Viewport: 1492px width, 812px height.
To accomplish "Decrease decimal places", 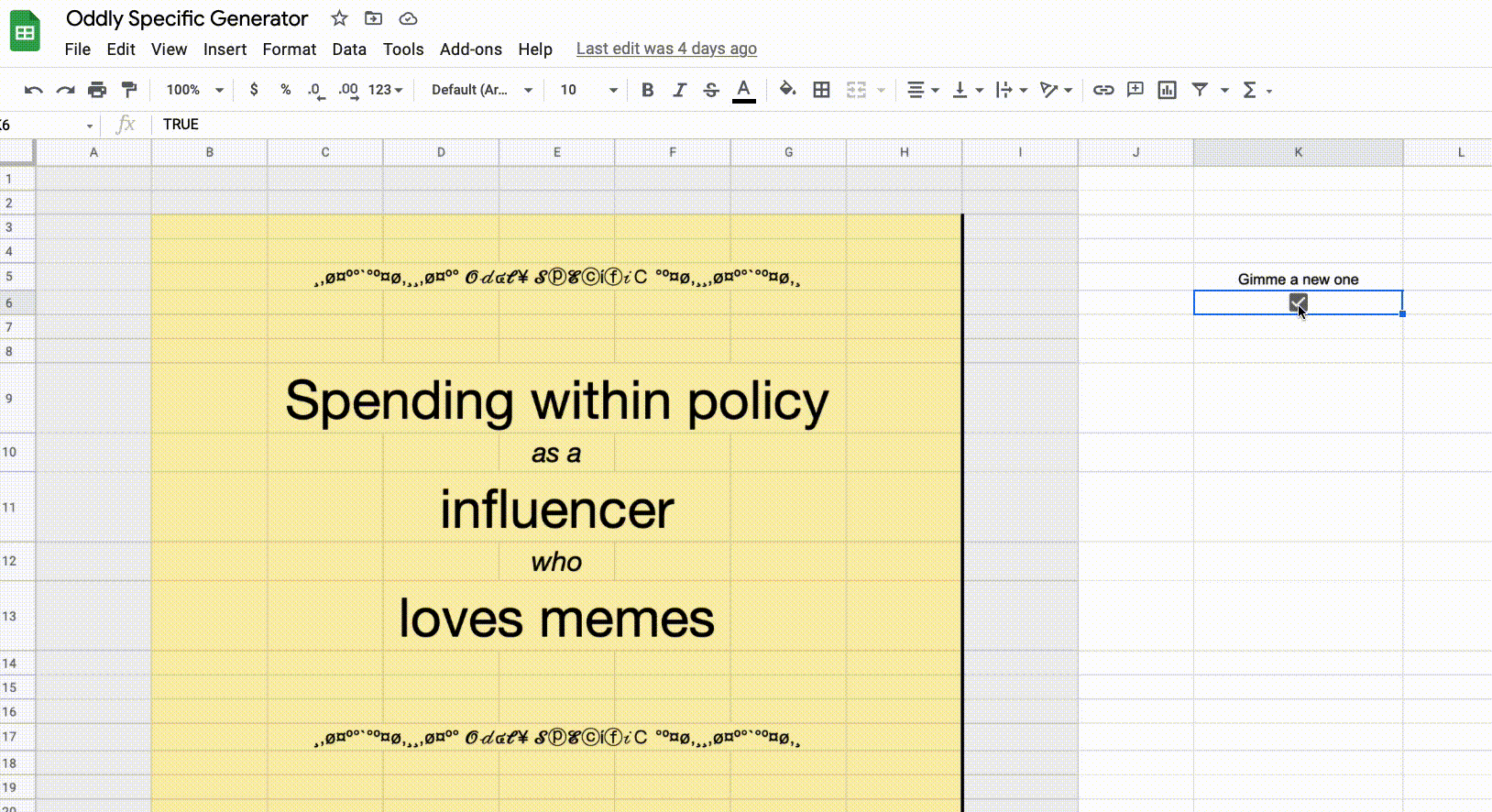I will point(315,90).
